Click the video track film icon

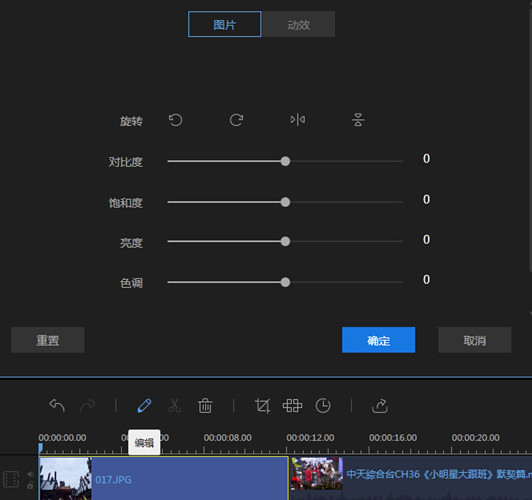[11, 479]
